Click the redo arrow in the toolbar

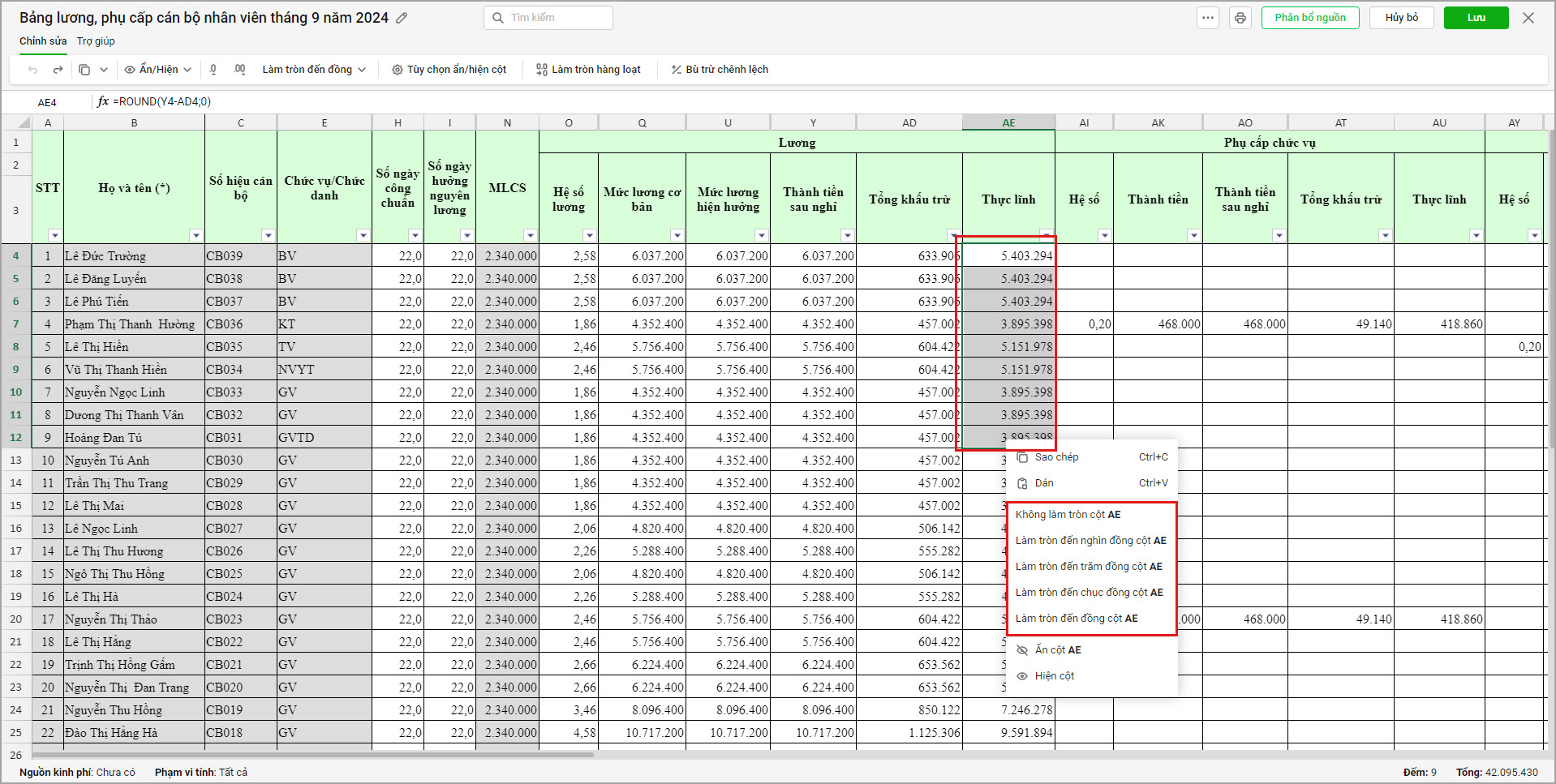pyautogui.click(x=58, y=70)
